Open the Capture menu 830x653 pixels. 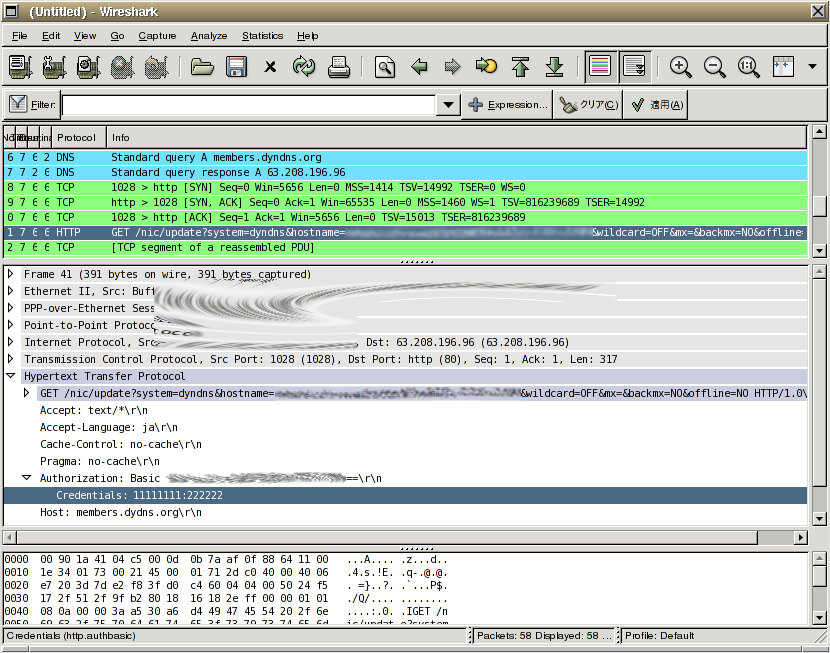(x=157, y=35)
